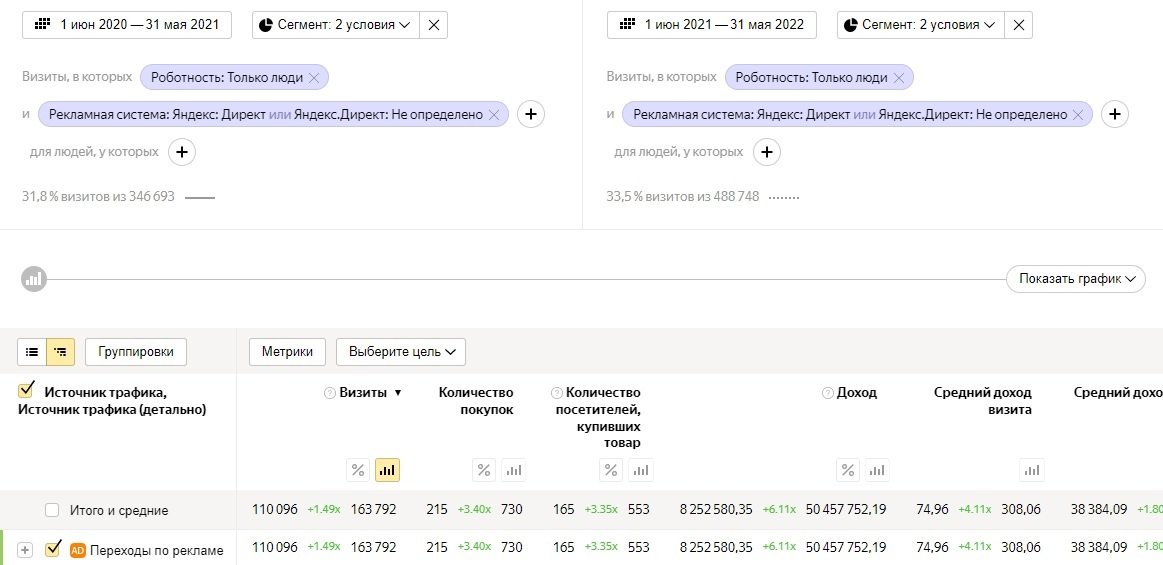
Task: Open date range 1 июн 2020 — 31 мая 2021
Action: [127, 25]
